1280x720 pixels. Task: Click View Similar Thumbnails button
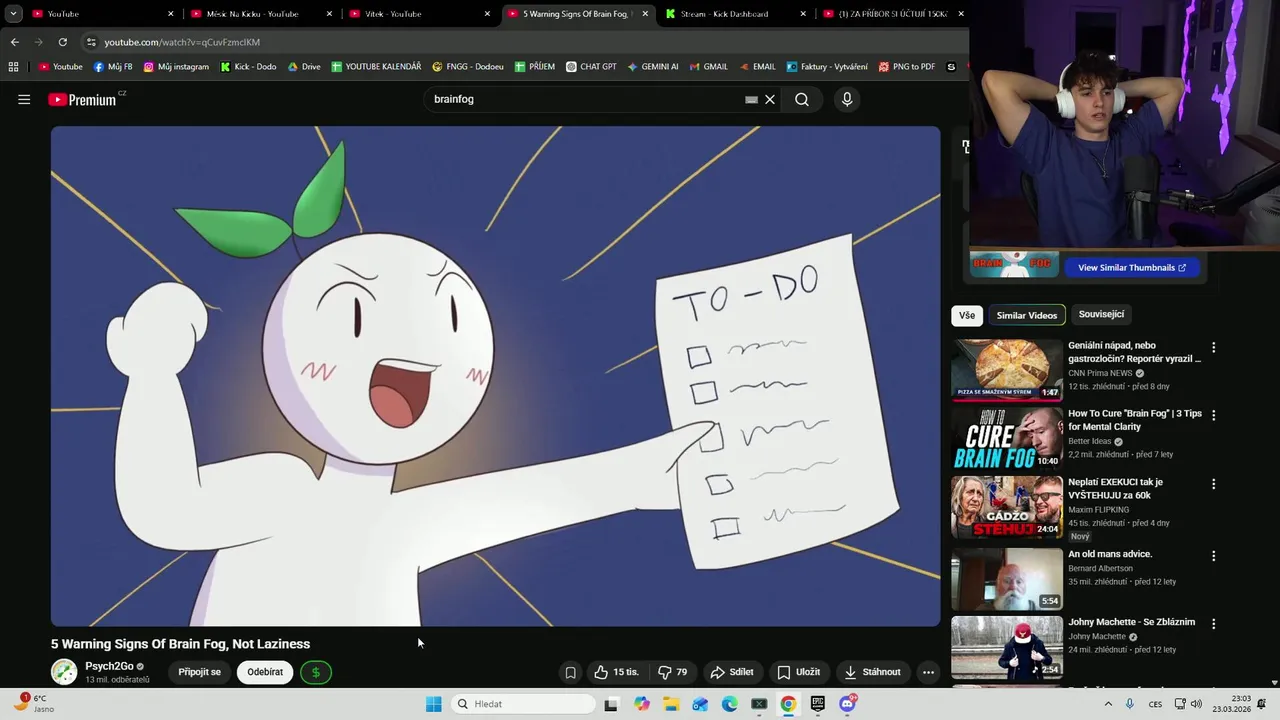click(x=1131, y=267)
